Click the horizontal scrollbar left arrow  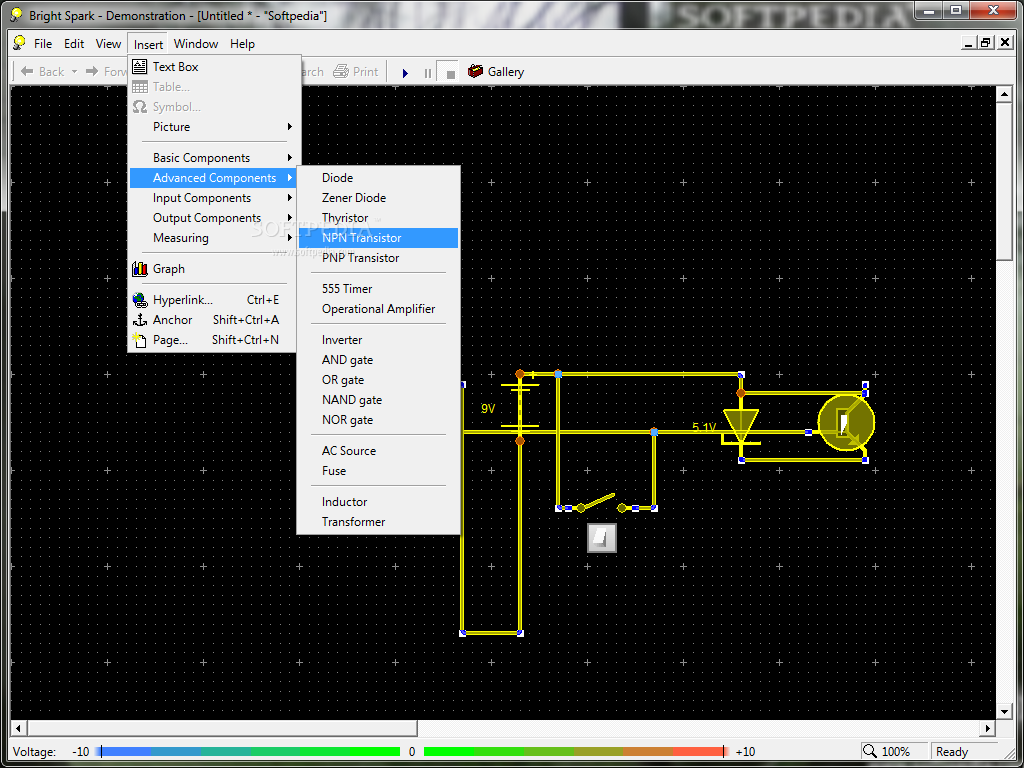[18, 728]
